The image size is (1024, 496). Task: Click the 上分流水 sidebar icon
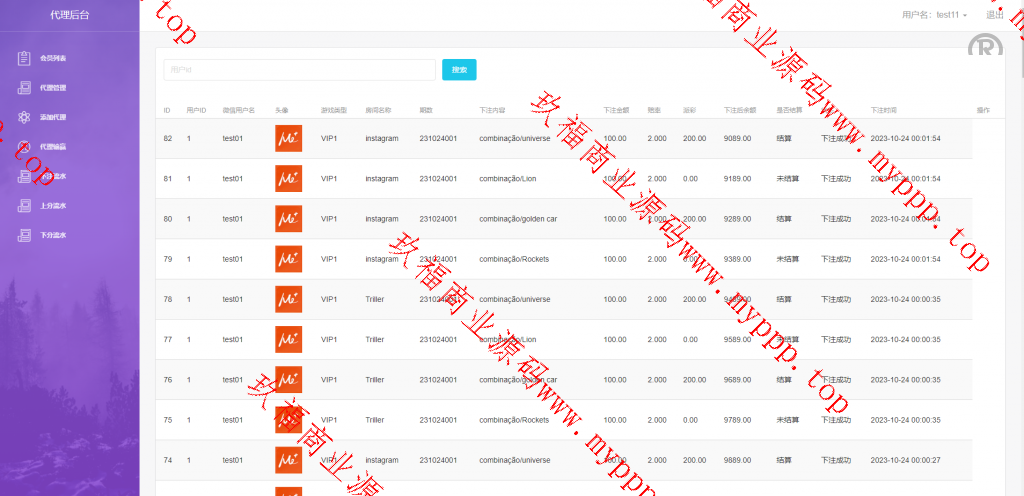pos(24,206)
